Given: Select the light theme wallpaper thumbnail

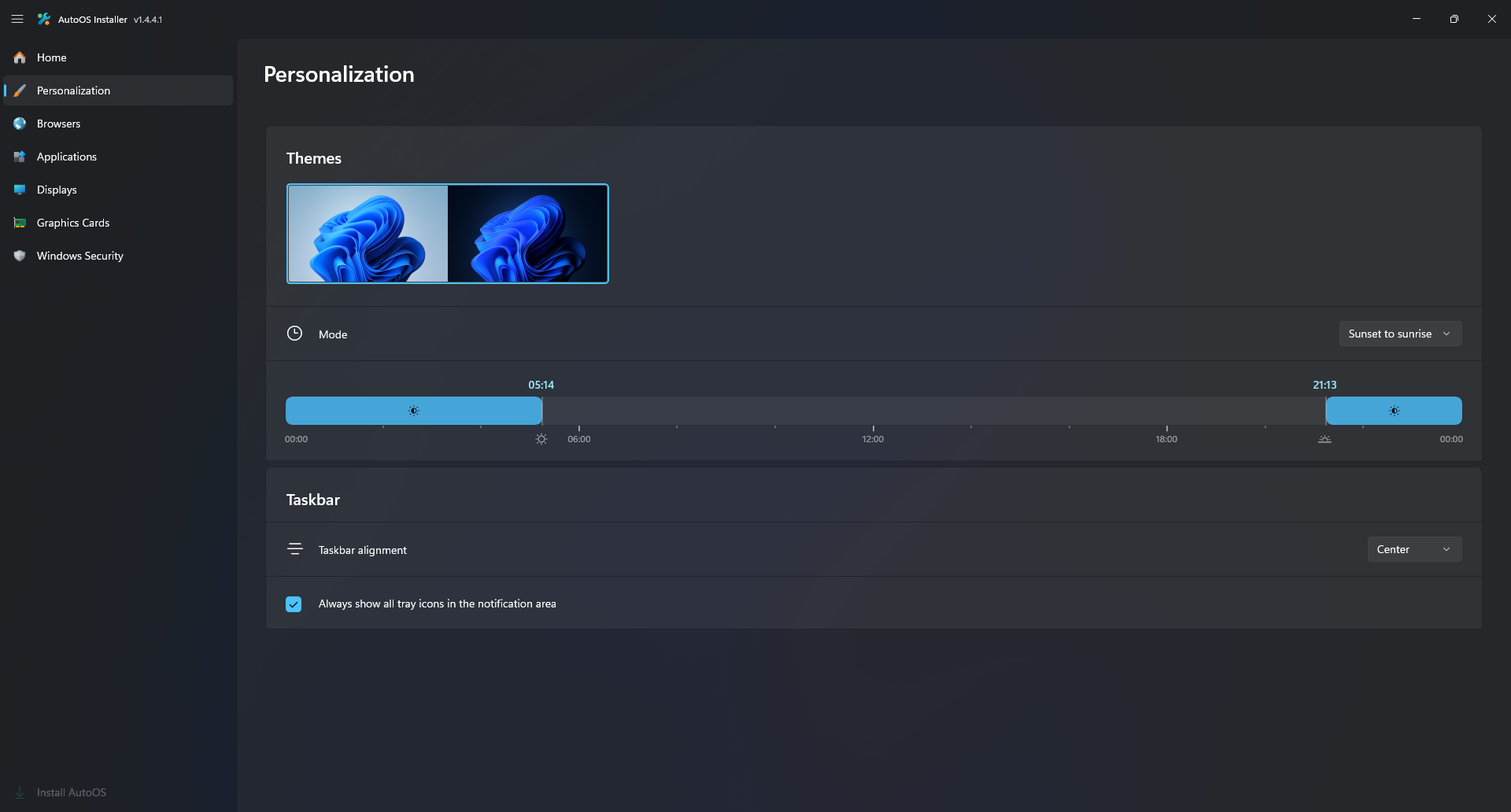Looking at the screenshot, I should pyautogui.click(x=368, y=234).
